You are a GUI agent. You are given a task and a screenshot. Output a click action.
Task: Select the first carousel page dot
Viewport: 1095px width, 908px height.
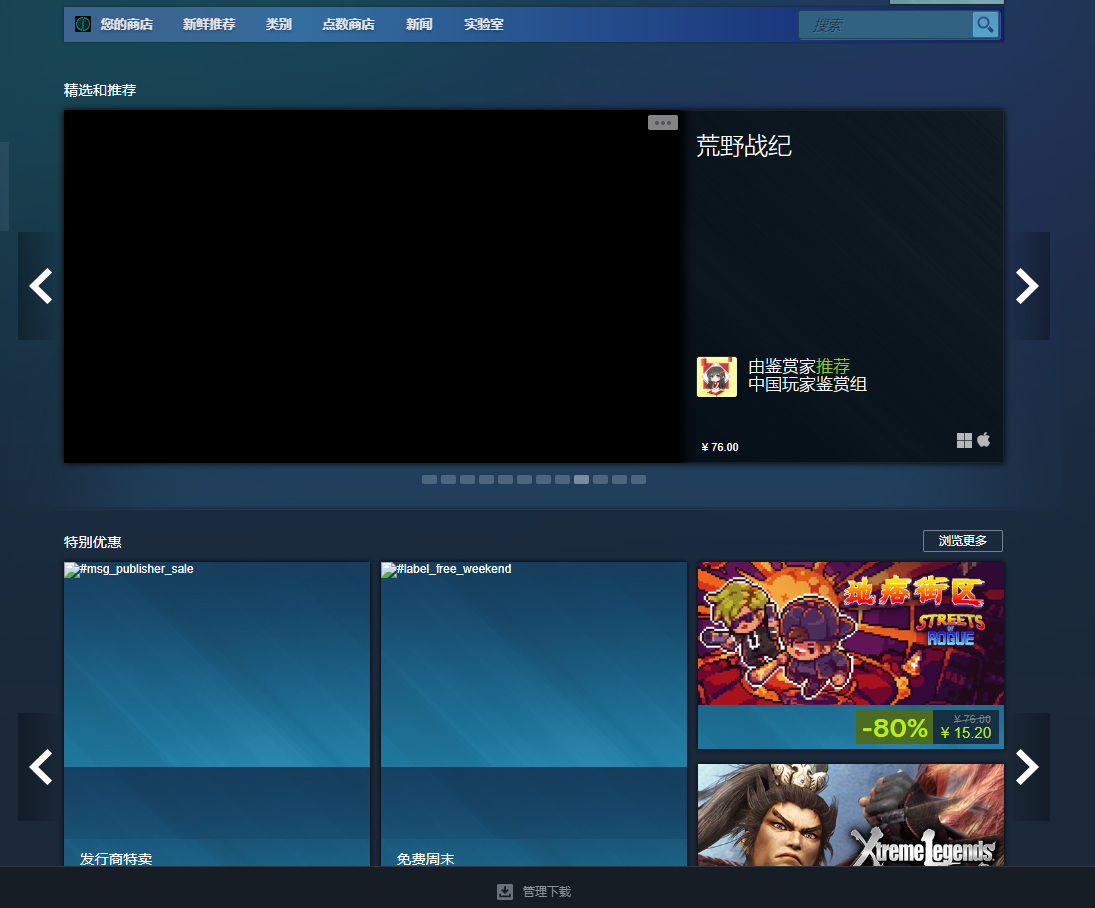pyautogui.click(x=429, y=480)
